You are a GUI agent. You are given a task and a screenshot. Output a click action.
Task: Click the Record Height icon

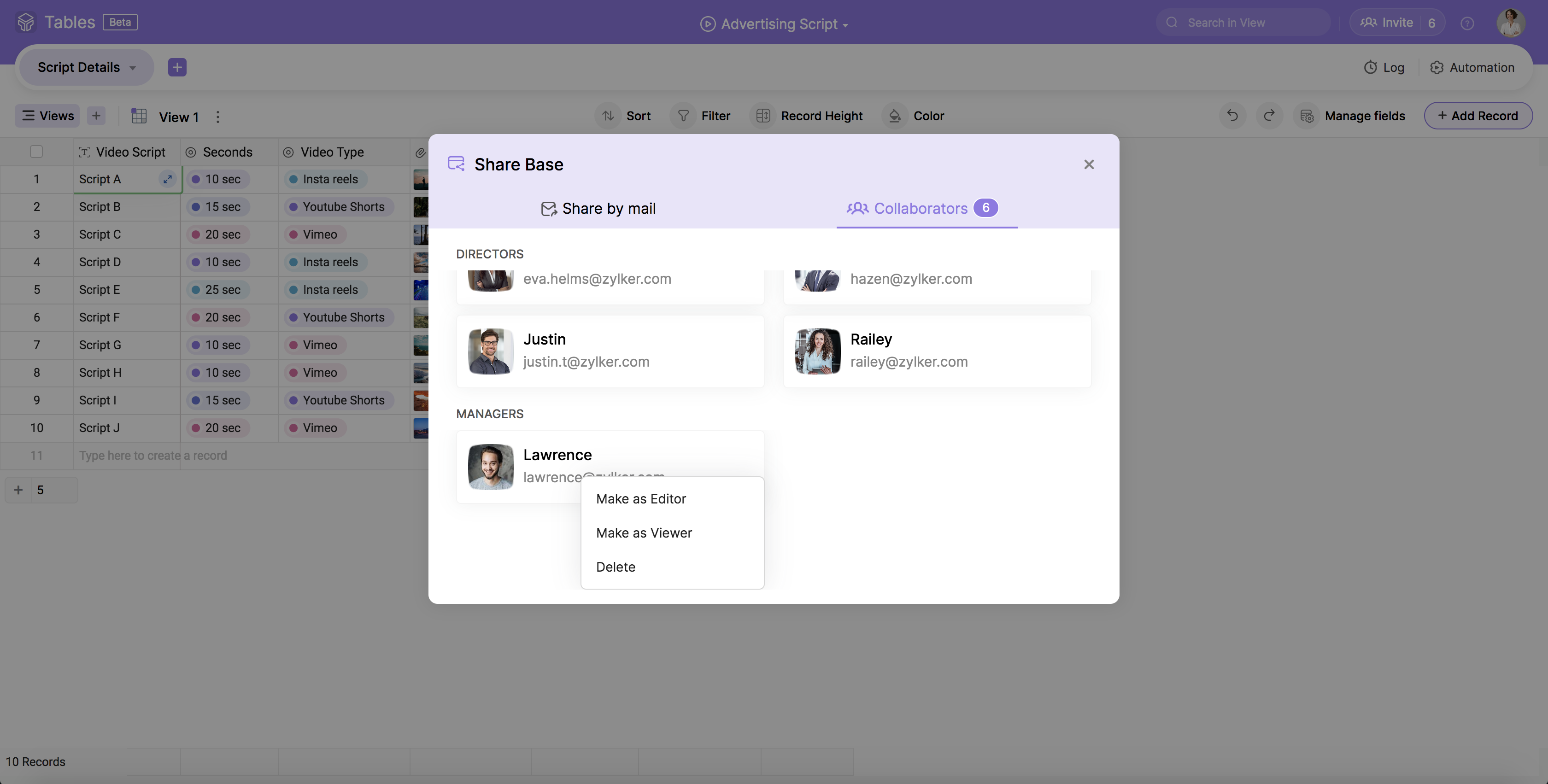click(762, 115)
